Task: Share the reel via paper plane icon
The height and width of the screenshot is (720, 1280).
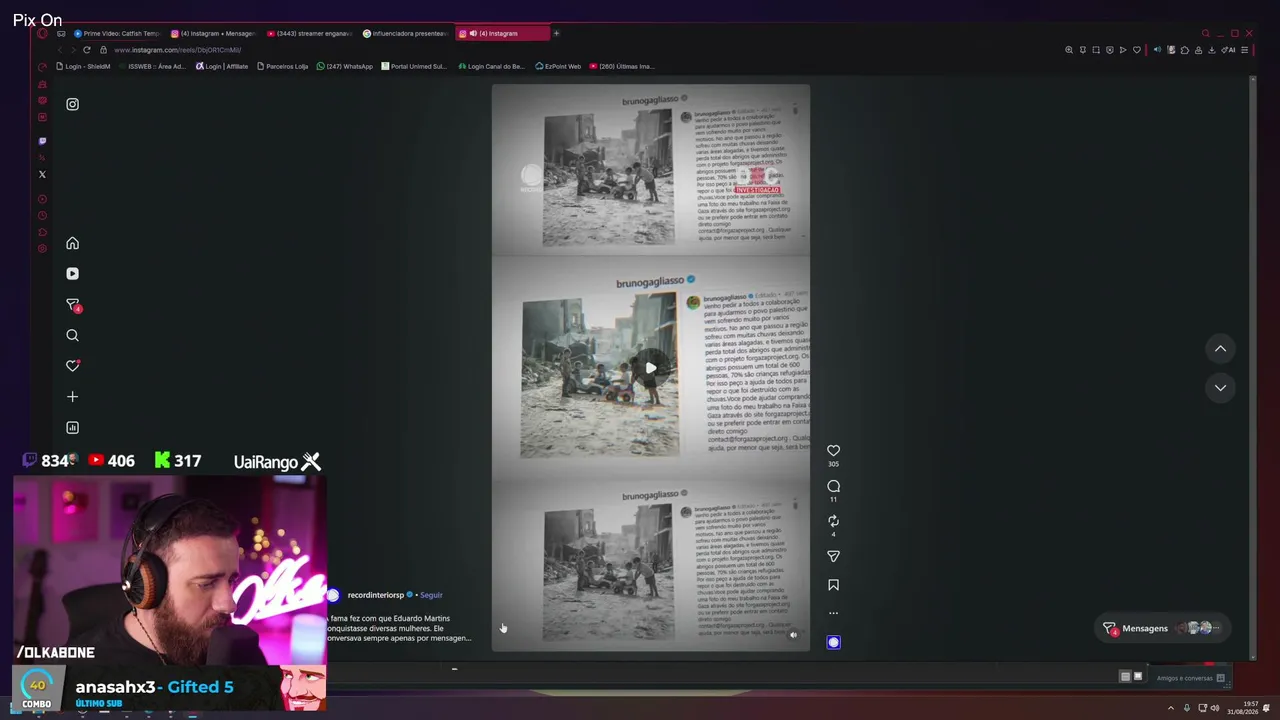Action: point(833,556)
